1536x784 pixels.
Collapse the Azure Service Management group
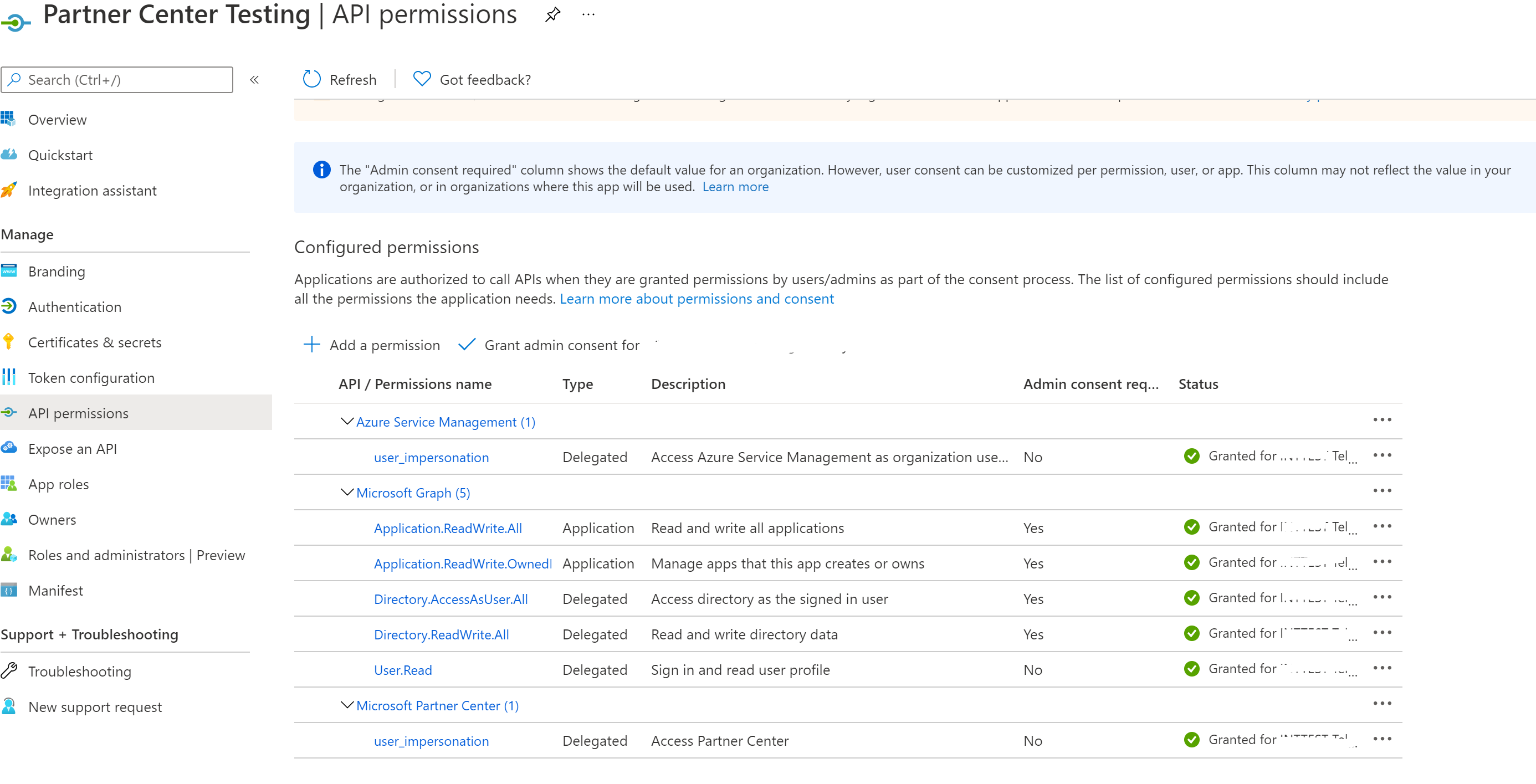(346, 422)
